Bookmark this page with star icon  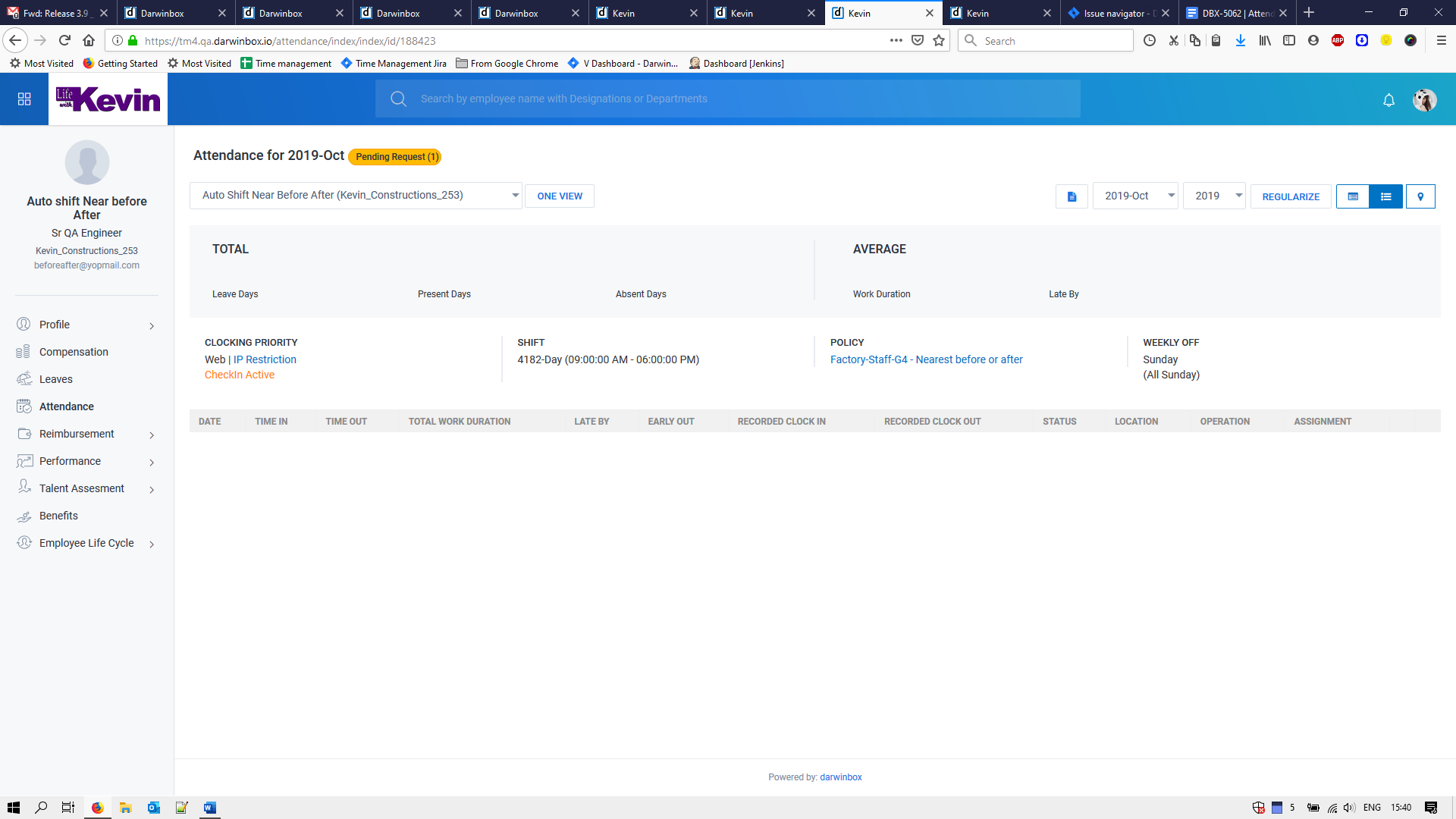click(x=939, y=41)
